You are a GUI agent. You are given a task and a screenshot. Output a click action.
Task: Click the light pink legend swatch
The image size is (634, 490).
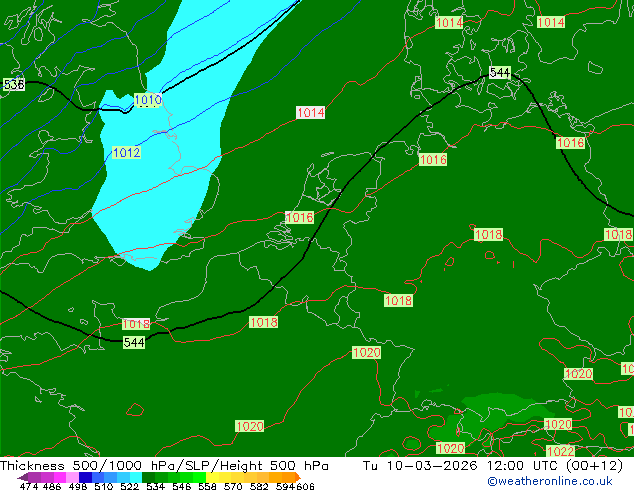pos(72,477)
